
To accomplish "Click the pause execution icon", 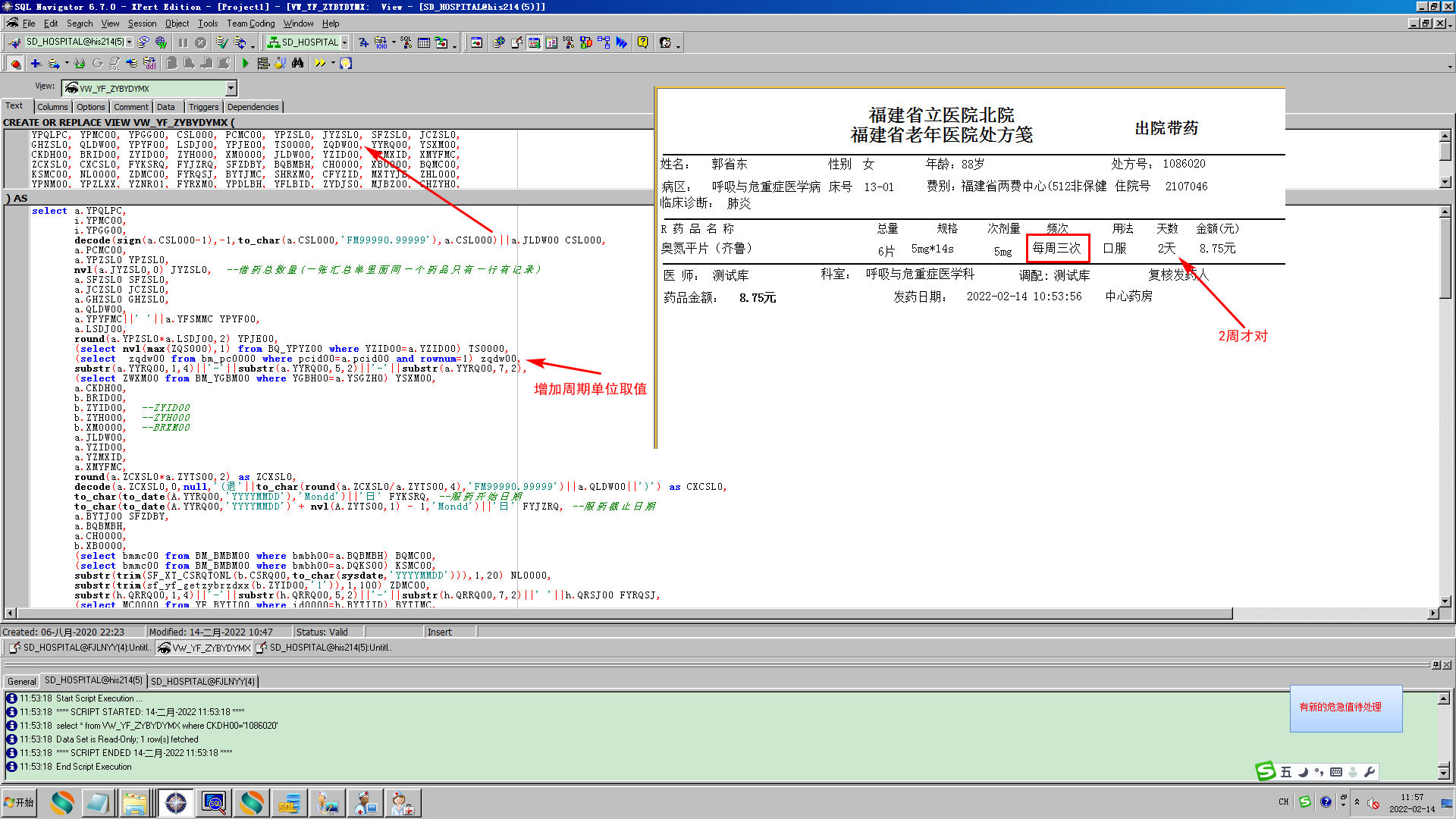I will (183, 42).
